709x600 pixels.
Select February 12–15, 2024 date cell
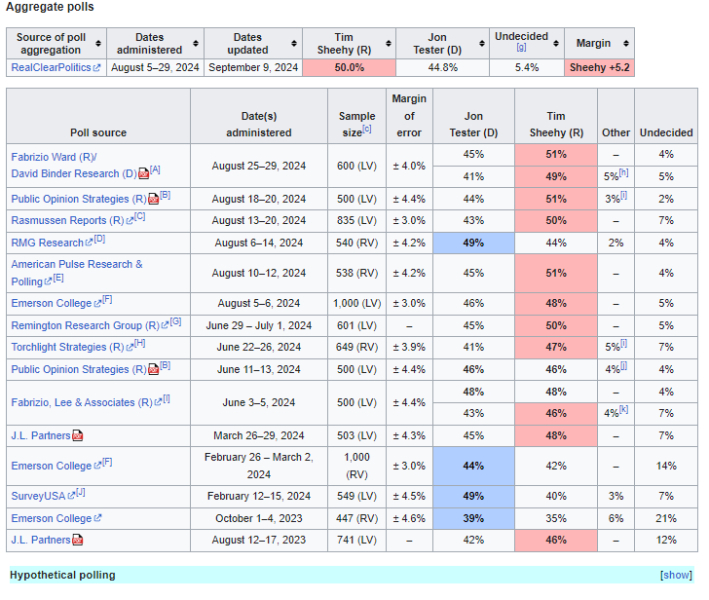259,496
